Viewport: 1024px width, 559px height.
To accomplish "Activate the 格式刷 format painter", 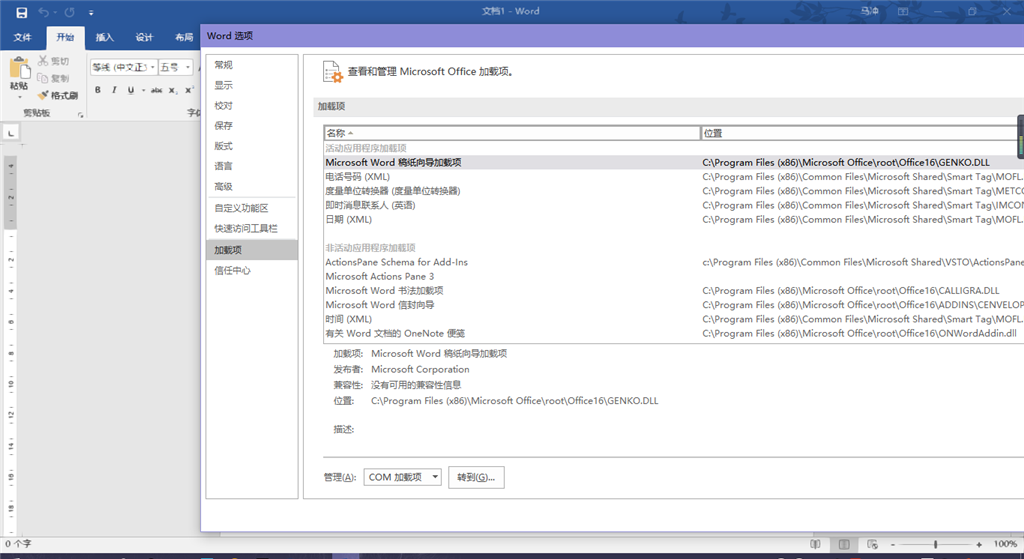I will tap(57, 95).
